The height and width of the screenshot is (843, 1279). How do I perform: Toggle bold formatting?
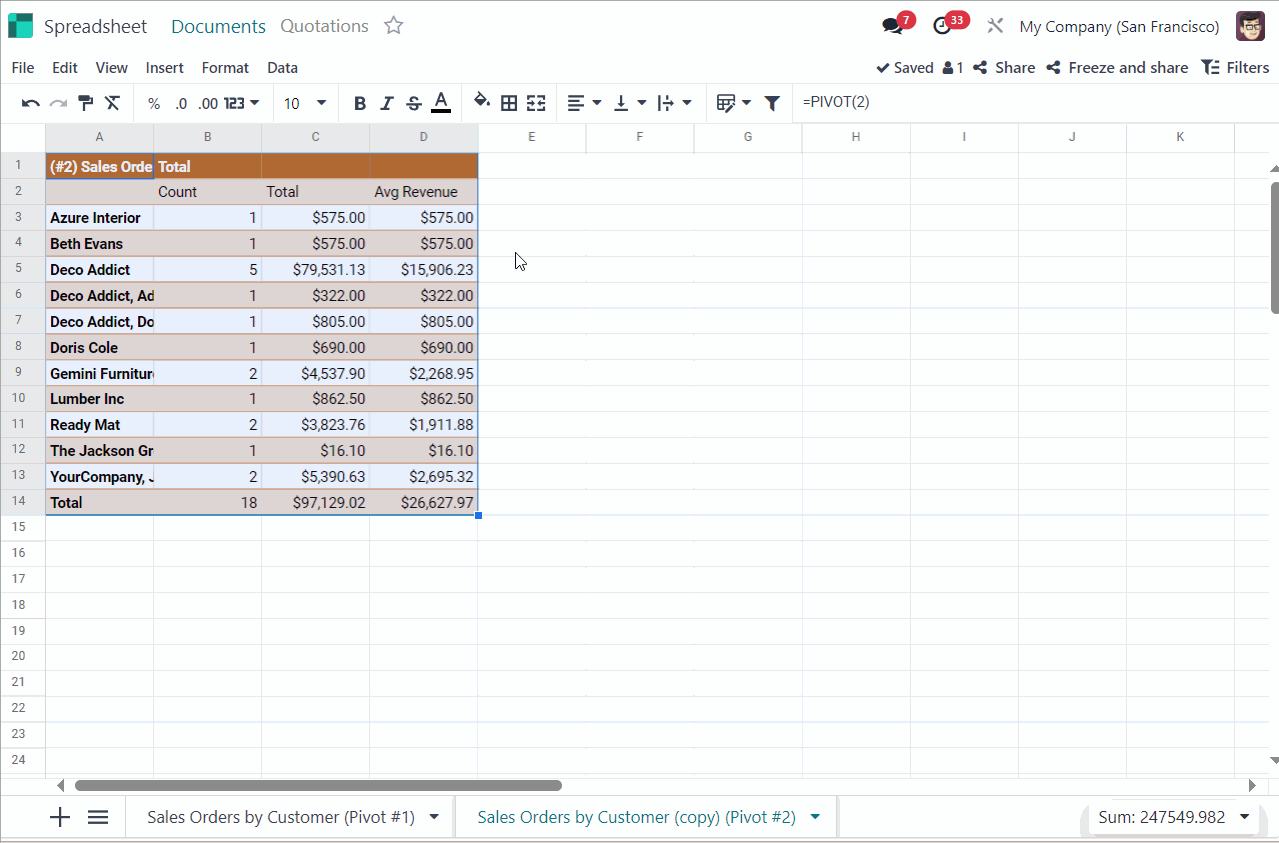360,103
